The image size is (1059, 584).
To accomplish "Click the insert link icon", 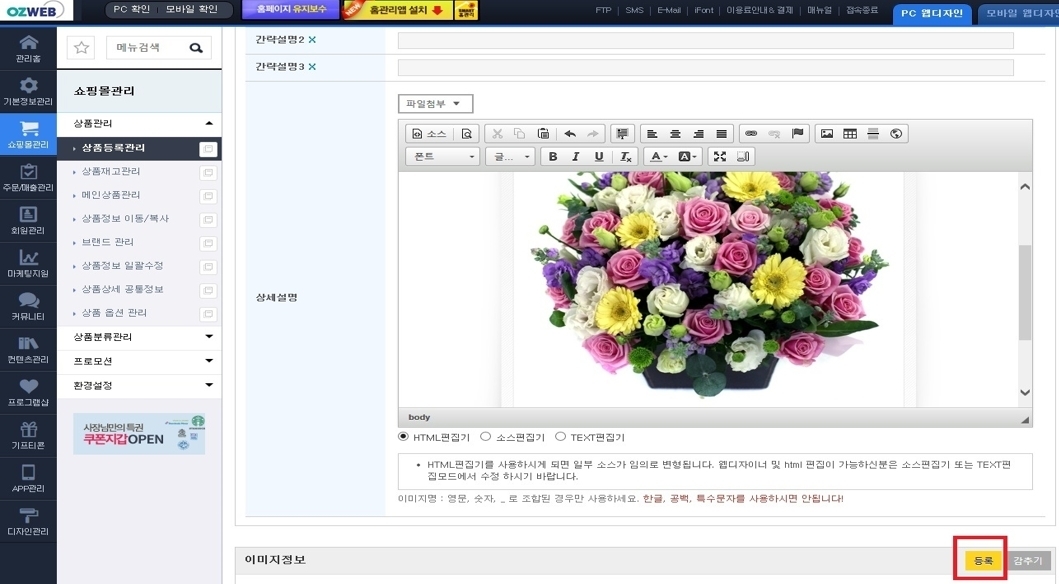I will click(x=751, y=134).
